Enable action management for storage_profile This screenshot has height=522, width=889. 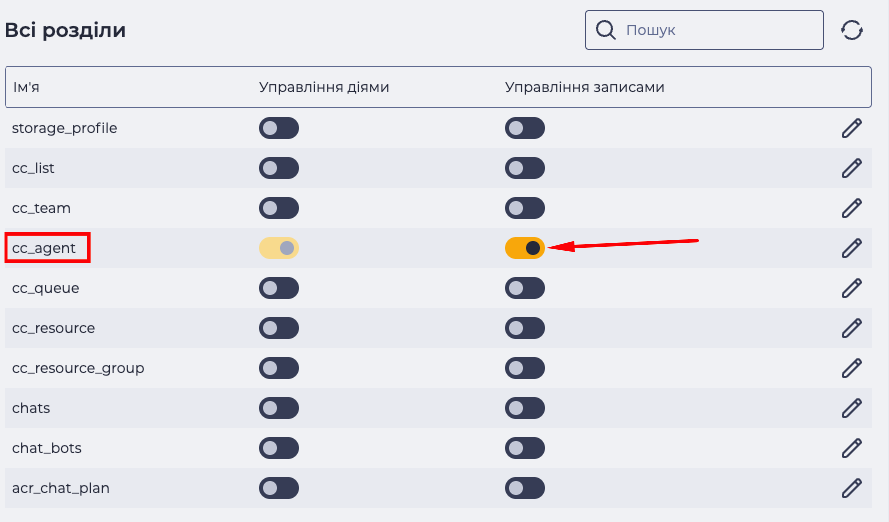click(x=279, y=128)
